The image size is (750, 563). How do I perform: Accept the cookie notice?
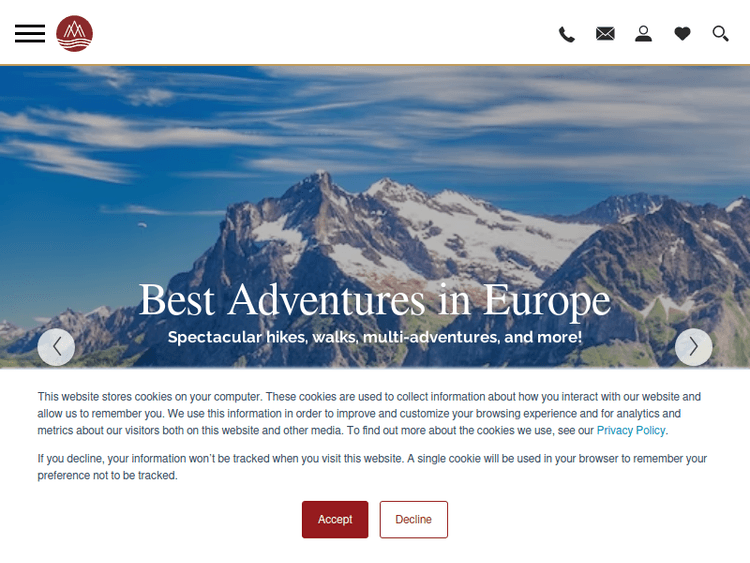[335, 519]
